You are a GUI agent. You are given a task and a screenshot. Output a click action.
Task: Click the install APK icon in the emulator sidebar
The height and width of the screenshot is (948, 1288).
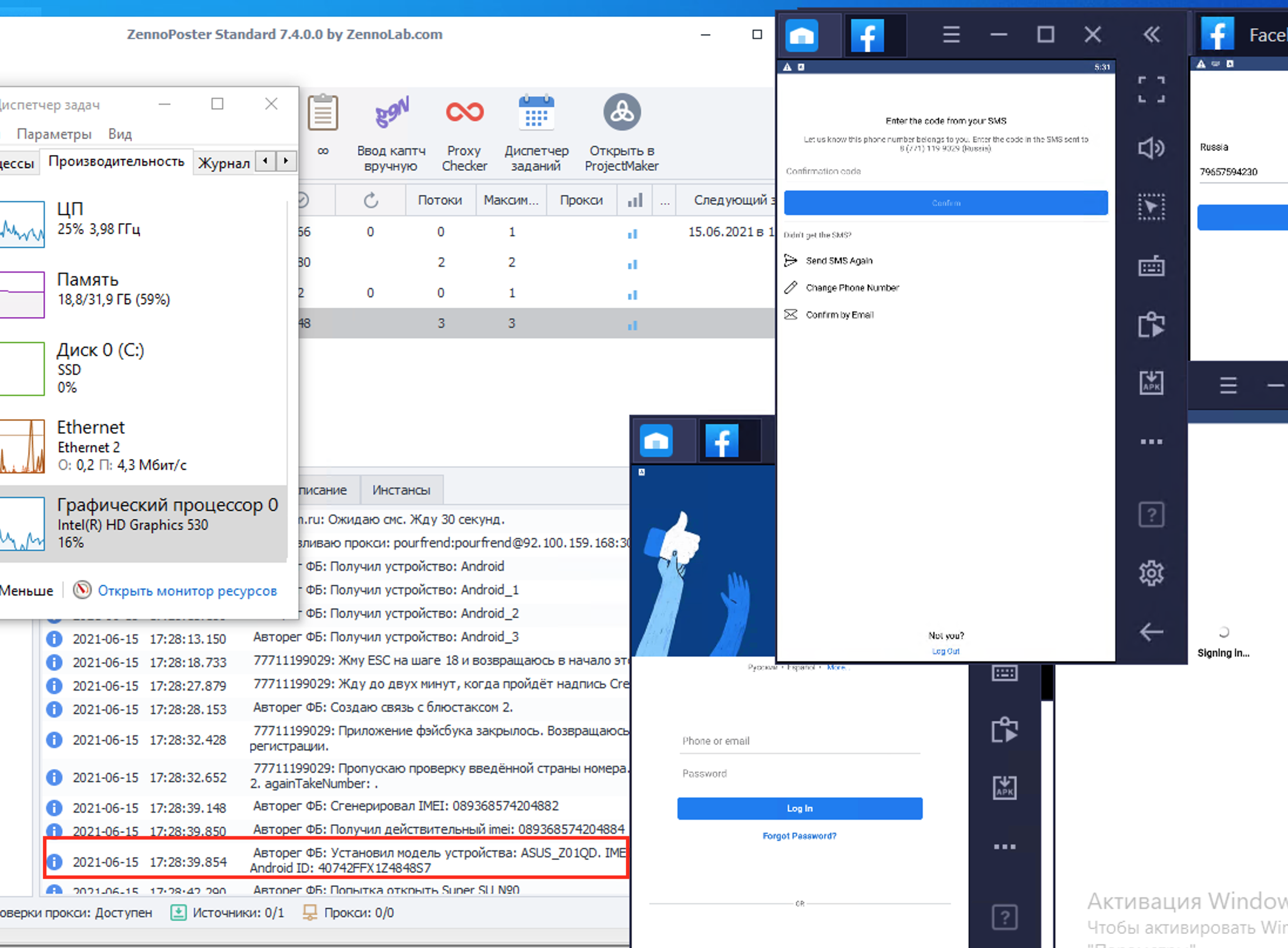pyautogui.click(x=1151, y=383)
